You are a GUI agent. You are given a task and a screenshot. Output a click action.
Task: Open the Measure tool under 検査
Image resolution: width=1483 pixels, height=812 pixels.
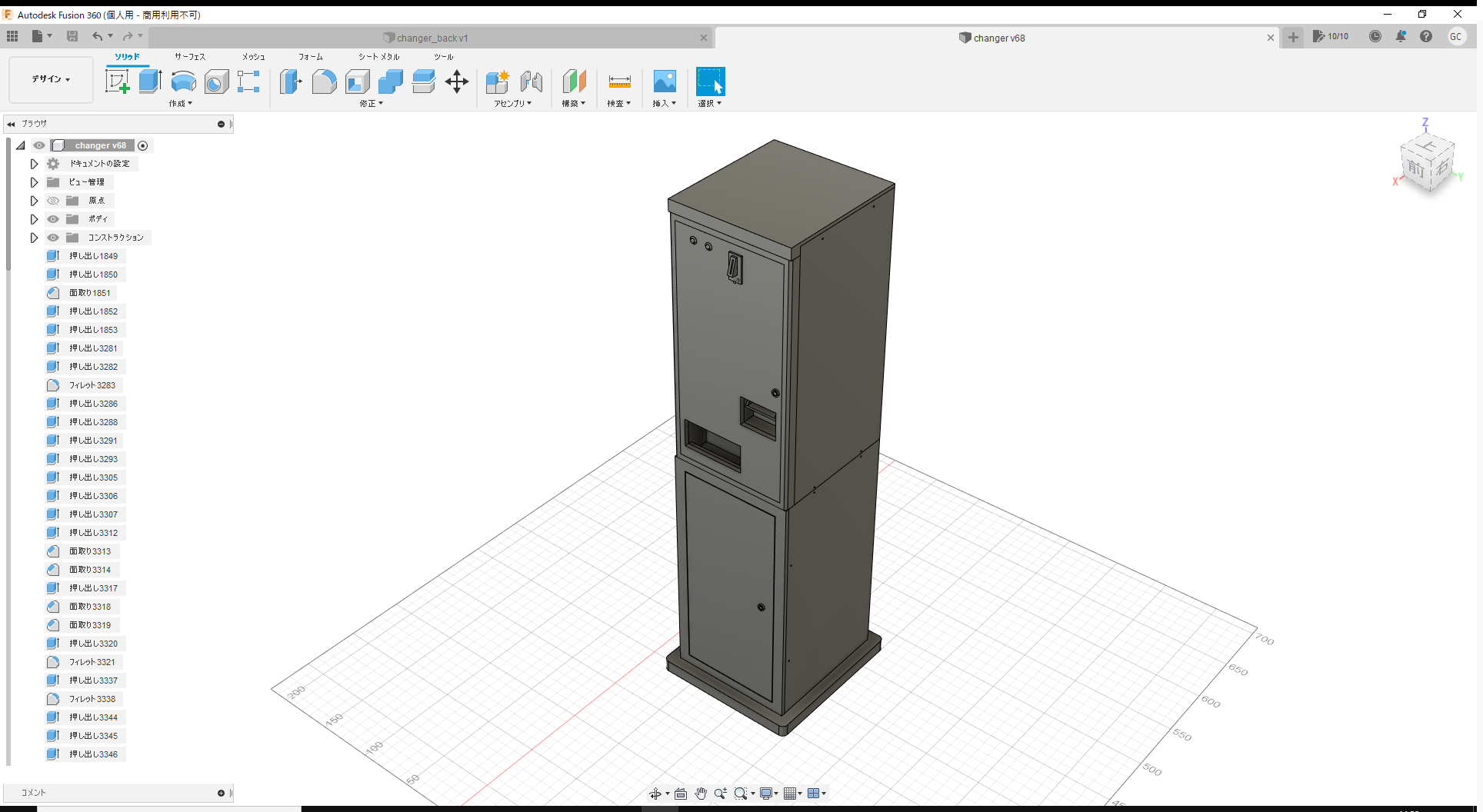619,81
